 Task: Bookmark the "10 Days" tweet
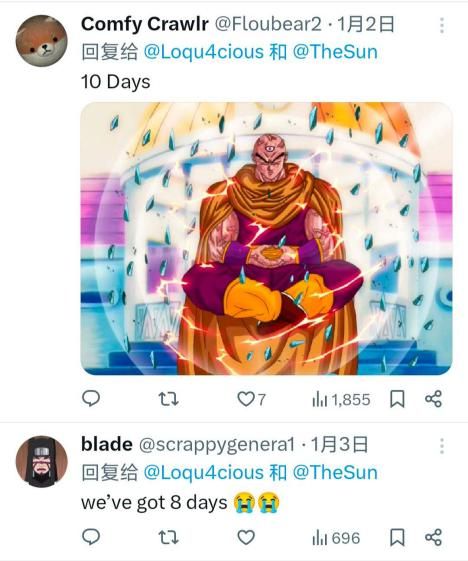pyautogui.click(x=397, y=399)
